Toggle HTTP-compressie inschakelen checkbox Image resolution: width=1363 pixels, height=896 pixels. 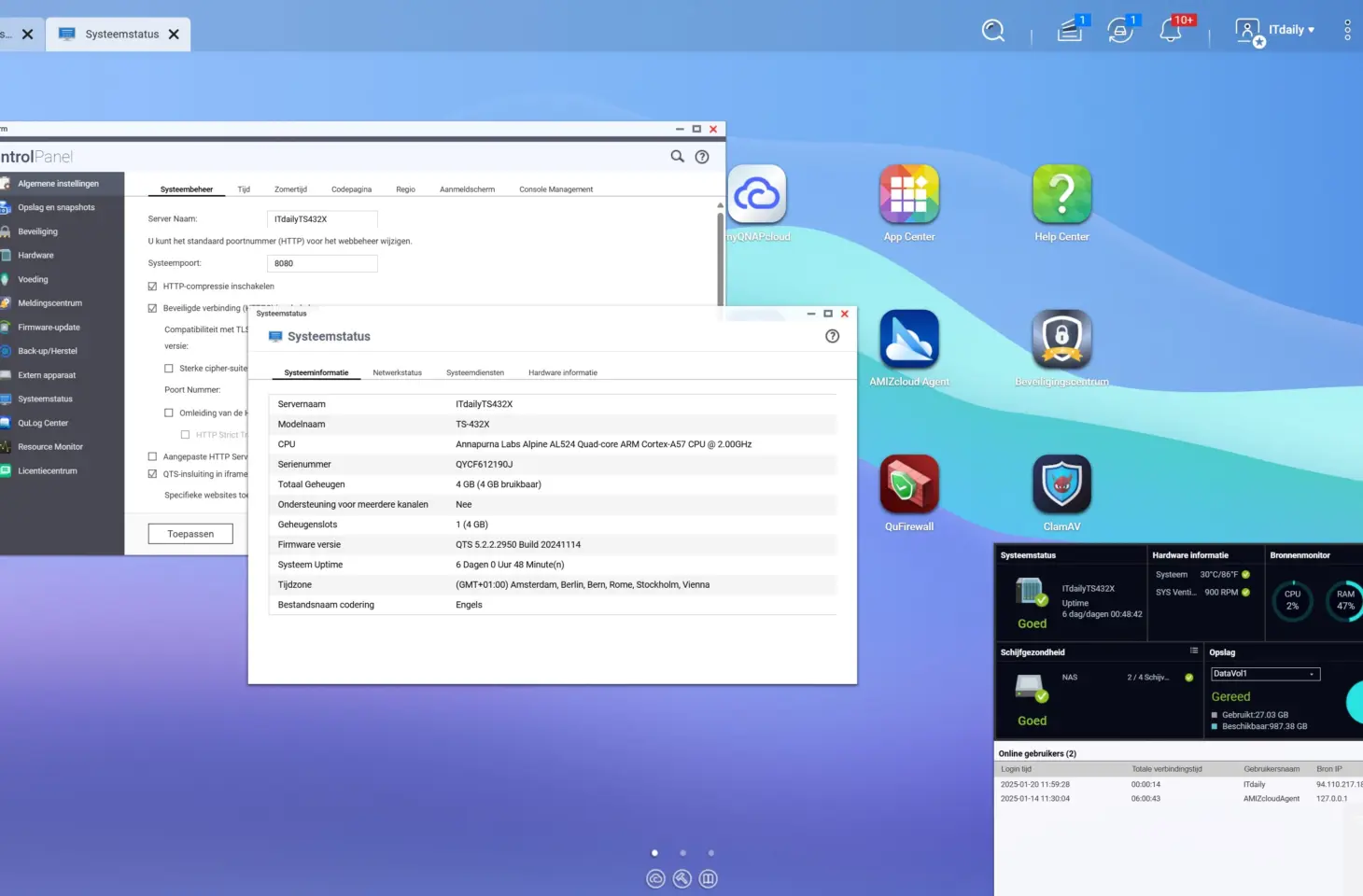152,287
